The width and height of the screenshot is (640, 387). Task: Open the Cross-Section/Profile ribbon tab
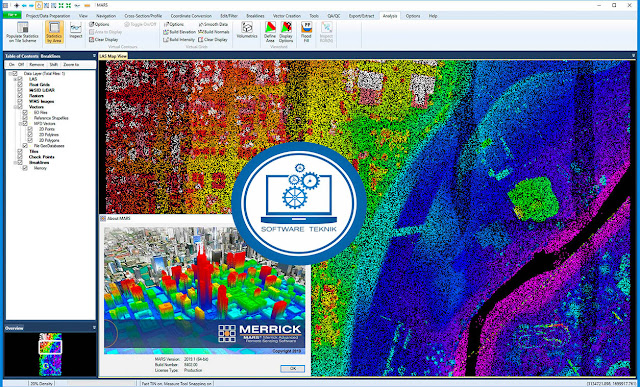pyautogui.click(x=143, y=16)
